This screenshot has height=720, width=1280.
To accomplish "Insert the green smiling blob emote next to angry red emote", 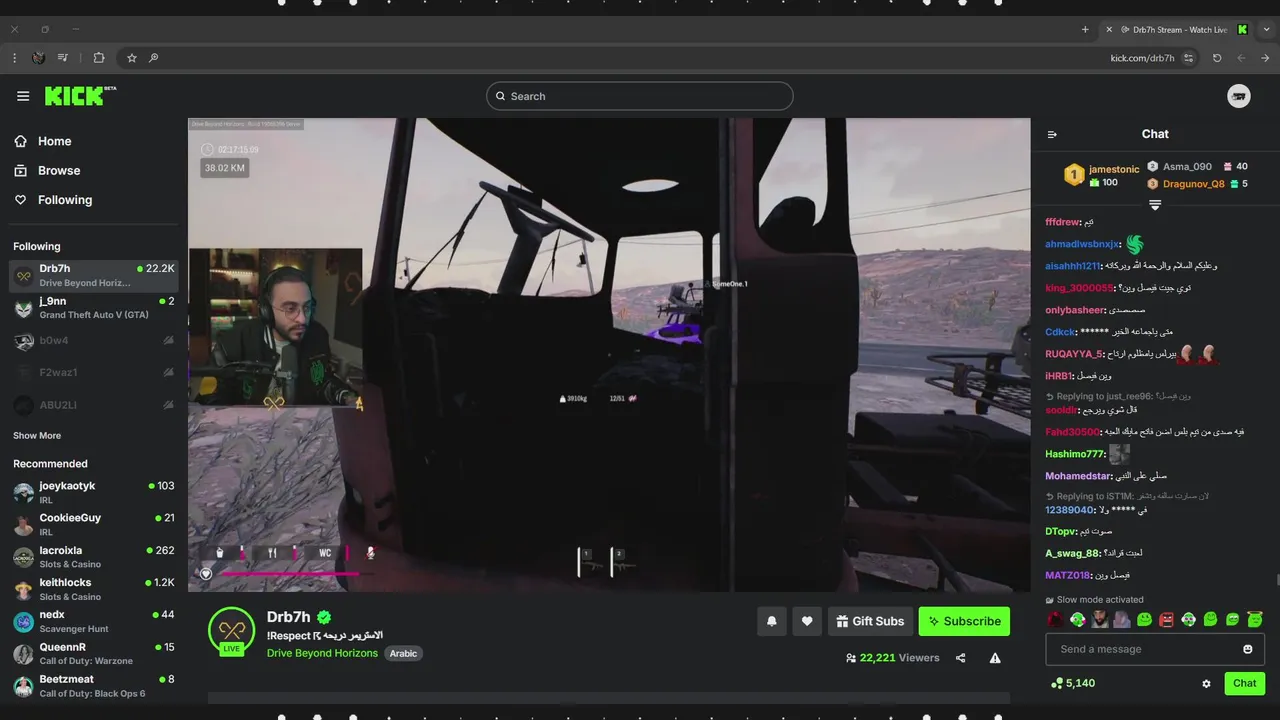I will pyautogui.click(x=1144, y=620).
